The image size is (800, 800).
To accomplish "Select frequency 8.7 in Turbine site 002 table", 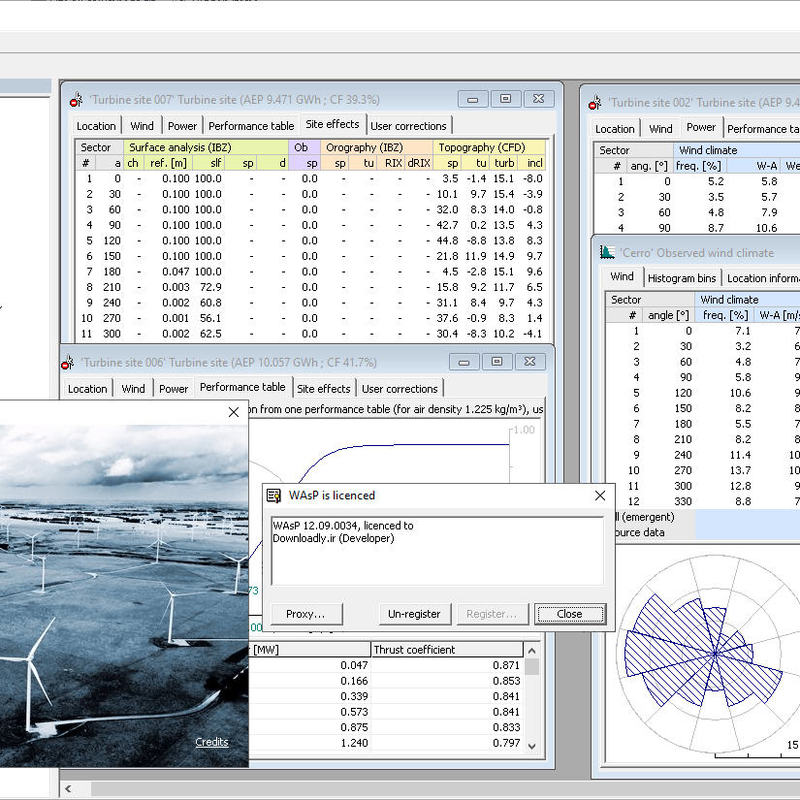I will pos(715,228).
